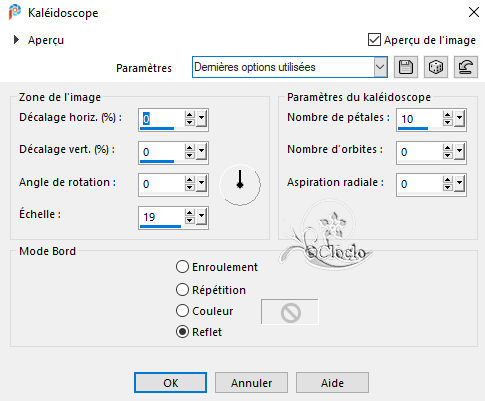
Task: Click the rotation angle dial
Action: (x=240, y=184)
